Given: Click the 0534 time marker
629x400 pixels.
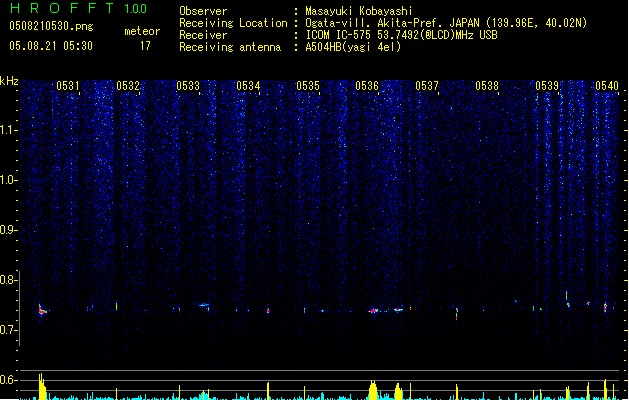Looking at the screenshot, I should click(248, 86).
